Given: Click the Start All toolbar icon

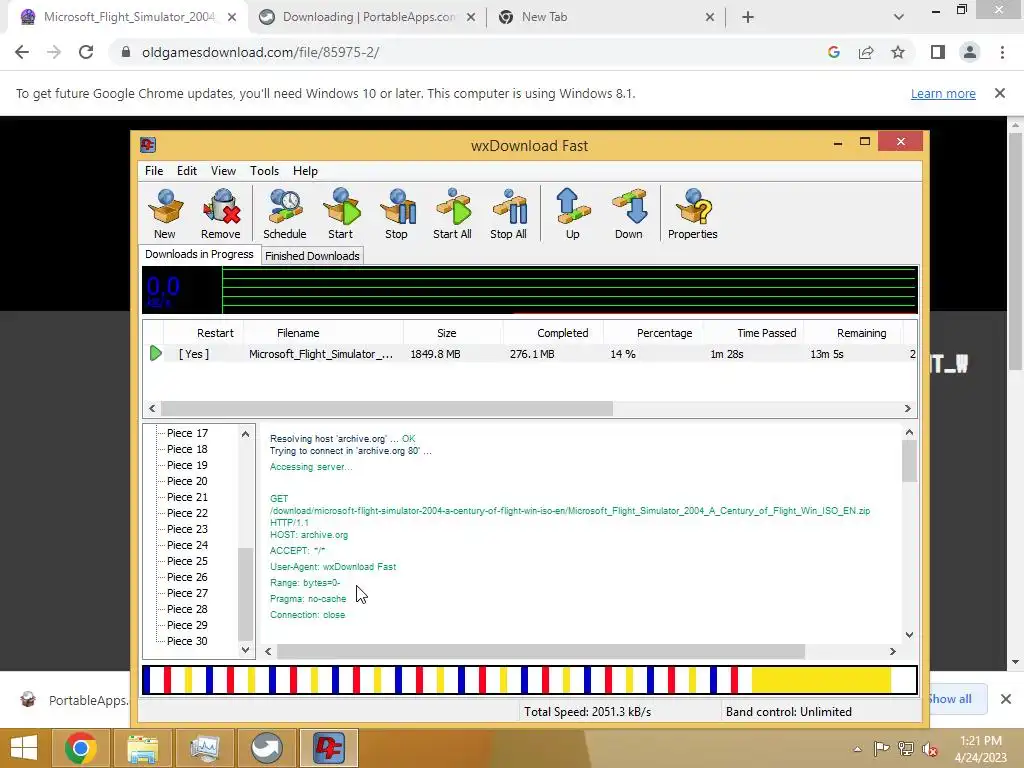Looking at the screenshot, I should (452, 214).
